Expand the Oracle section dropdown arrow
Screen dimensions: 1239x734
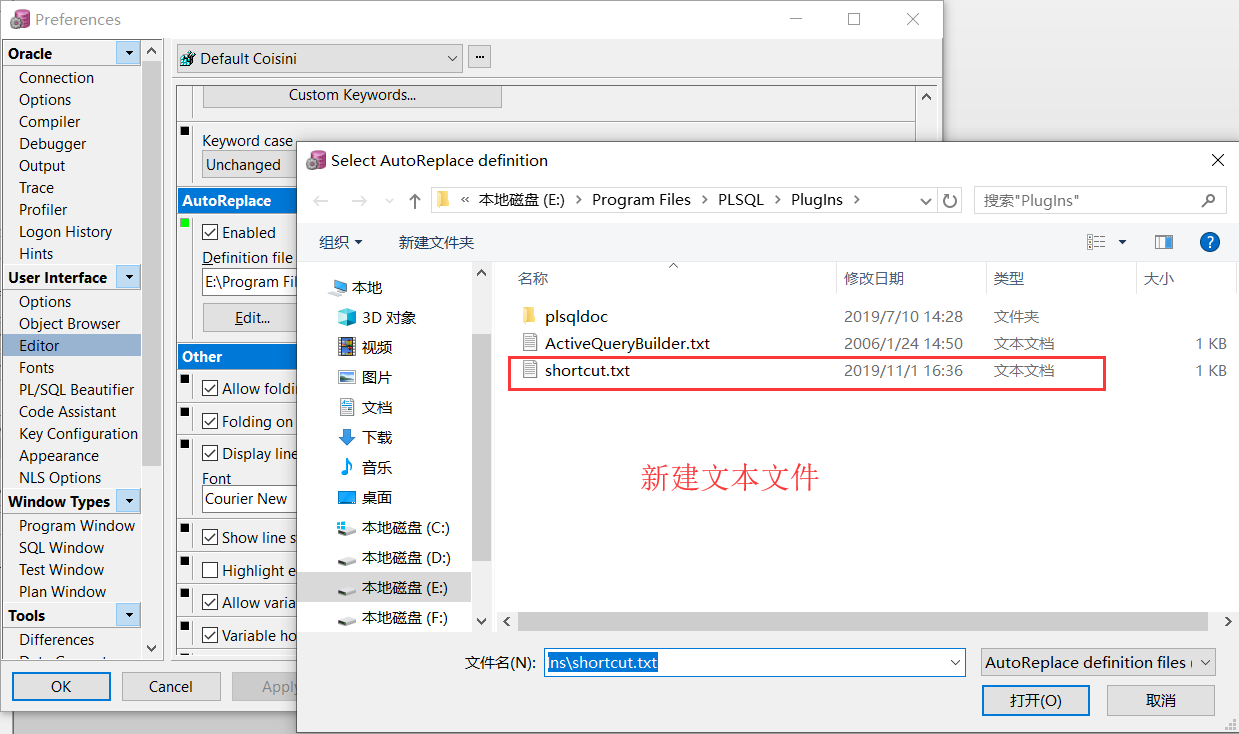coord(127,53)
